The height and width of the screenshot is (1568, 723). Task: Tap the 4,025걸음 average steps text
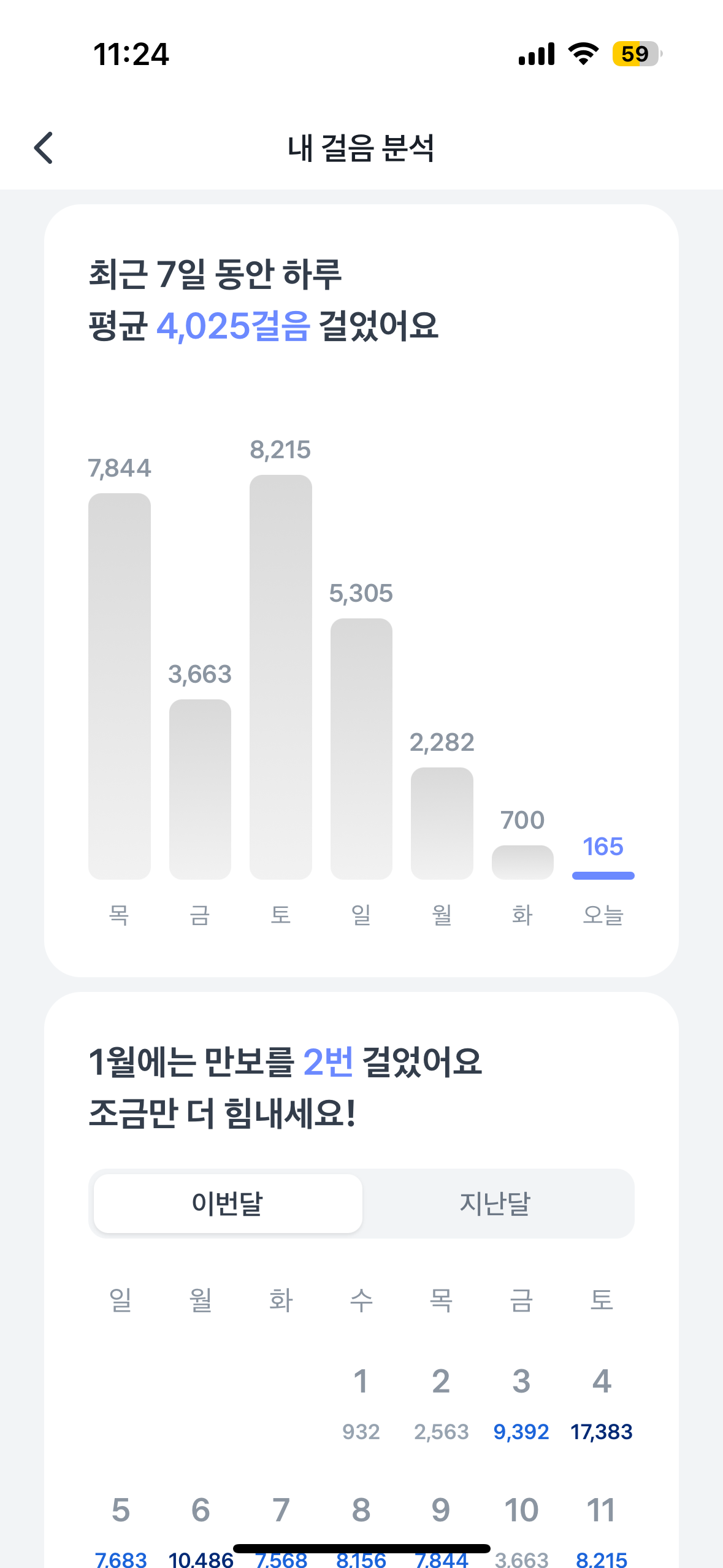(233, 326)
